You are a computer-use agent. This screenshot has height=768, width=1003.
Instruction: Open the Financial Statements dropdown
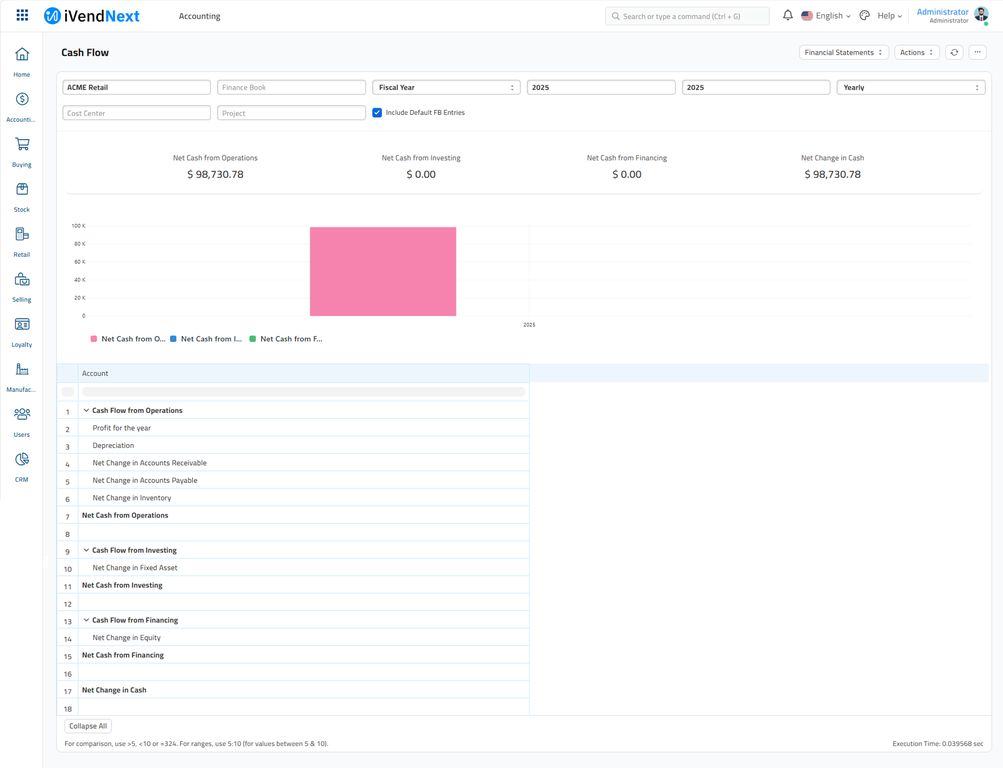(844, 52)
